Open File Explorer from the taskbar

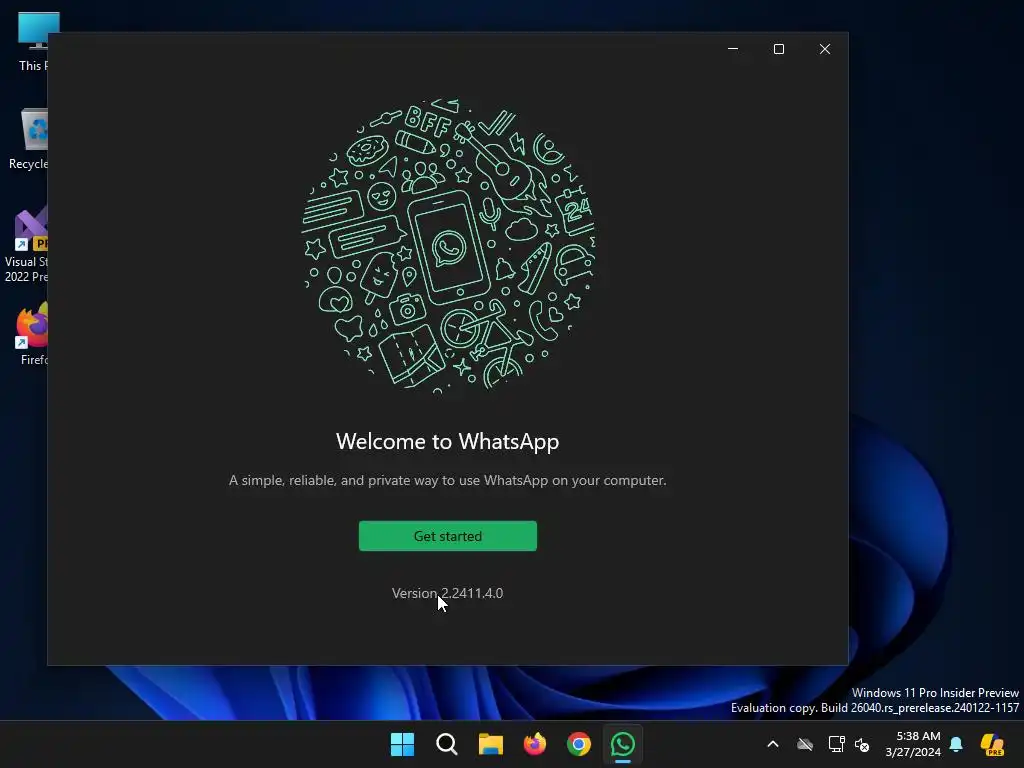(490, 744)
